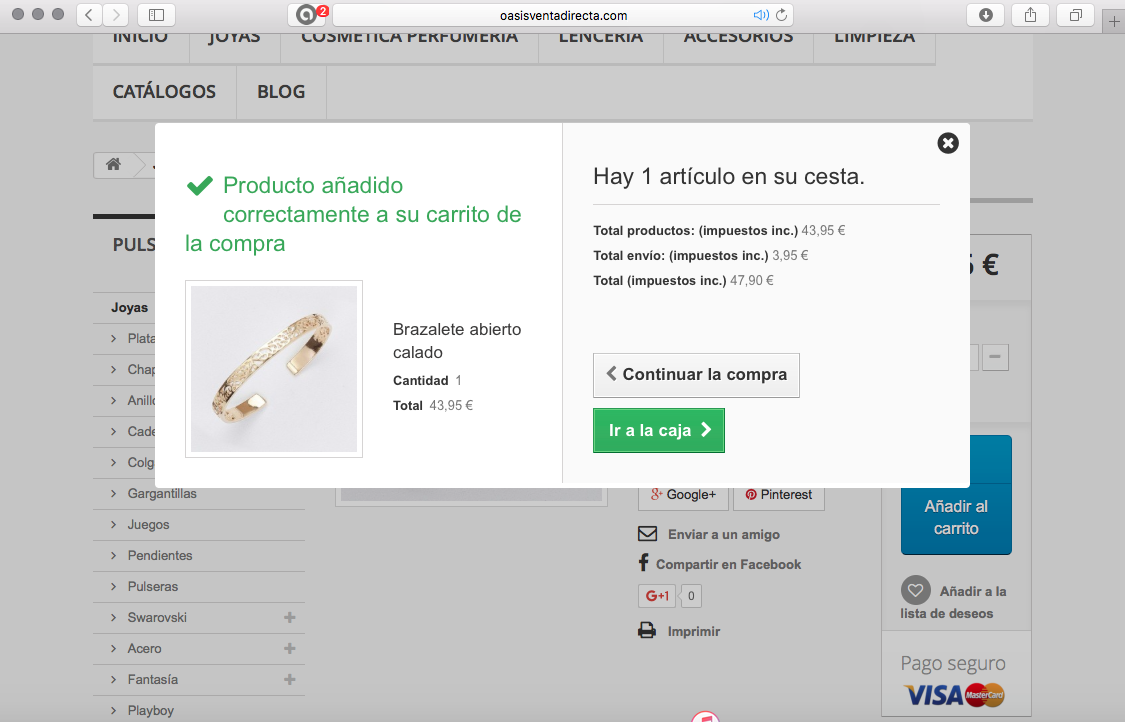This screenshot has width=1125, height=722.
Task: Click the Safari reload page icon
Action: coord(781,15)
